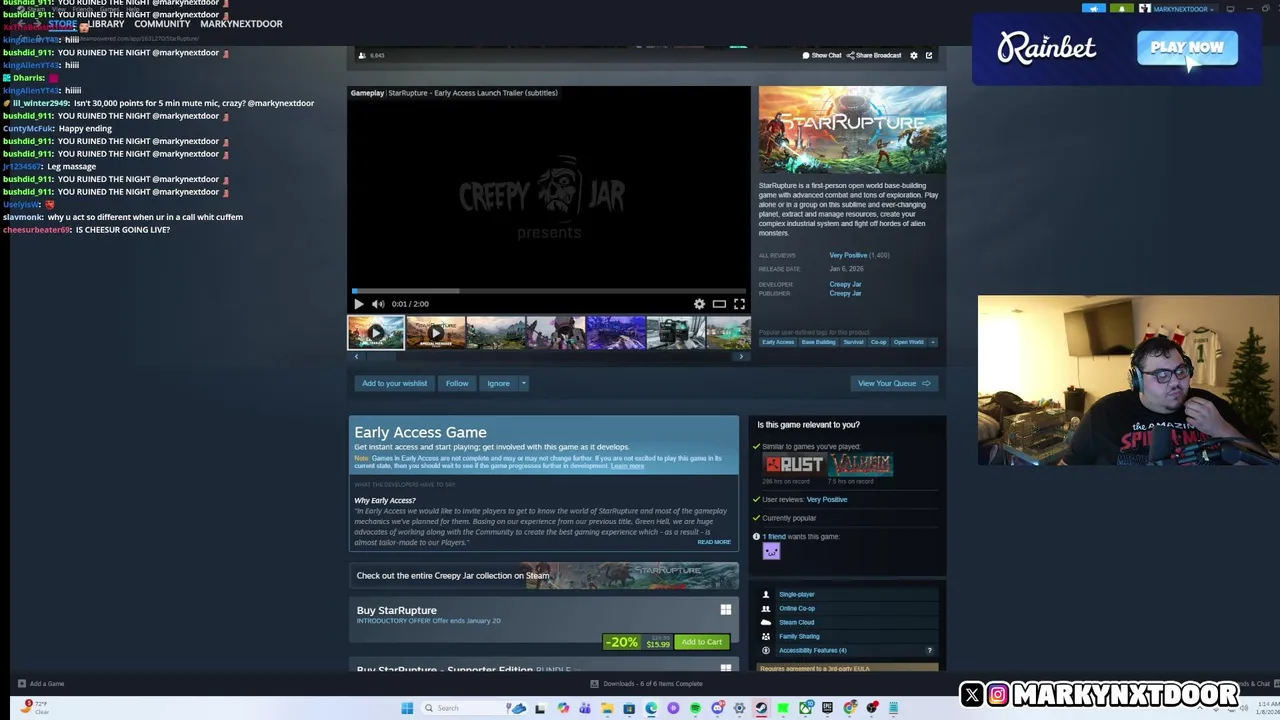Click the Steam taskbar icon
The image size is (1280, 720).
tap(761, 708)
